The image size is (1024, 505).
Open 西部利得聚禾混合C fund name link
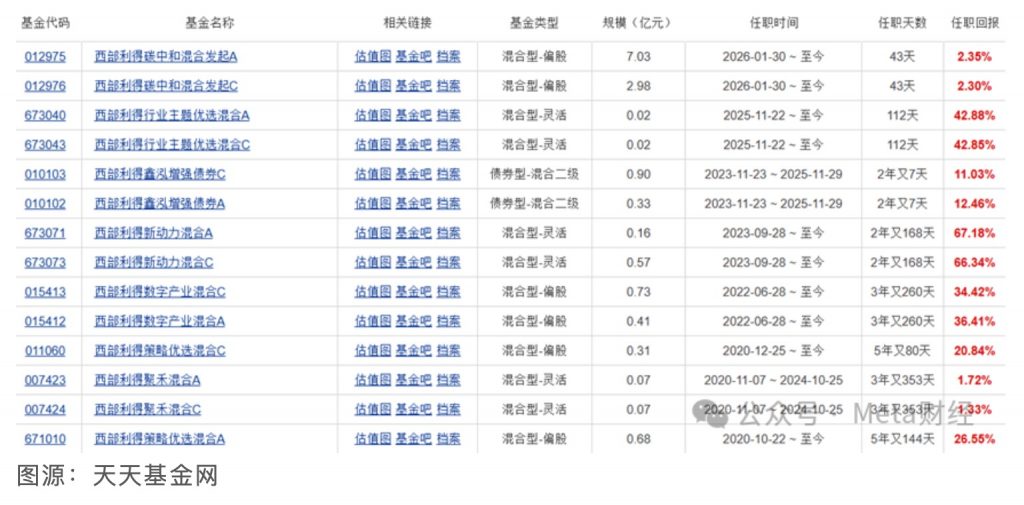(x=148, y=410)
